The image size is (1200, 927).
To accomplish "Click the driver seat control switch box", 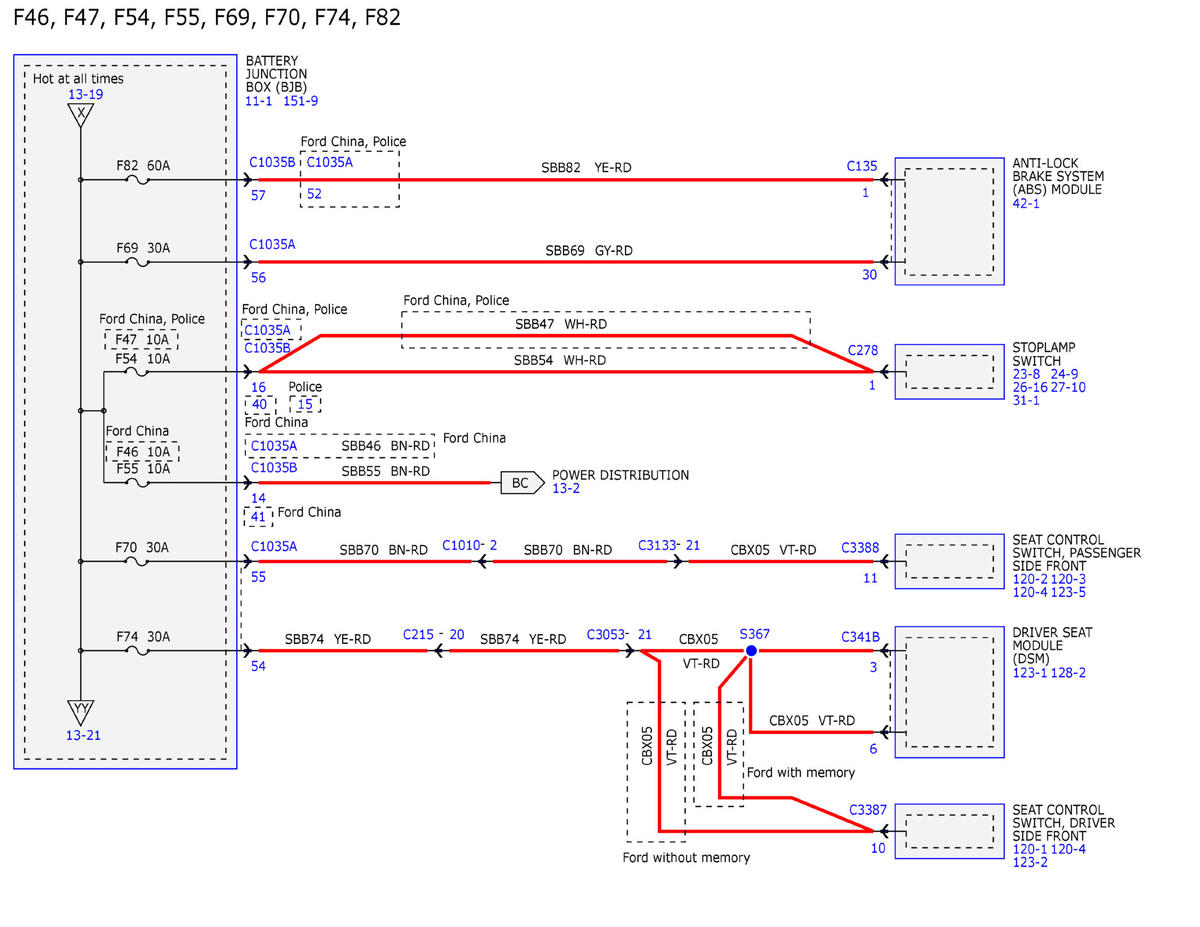I will 949,832.
